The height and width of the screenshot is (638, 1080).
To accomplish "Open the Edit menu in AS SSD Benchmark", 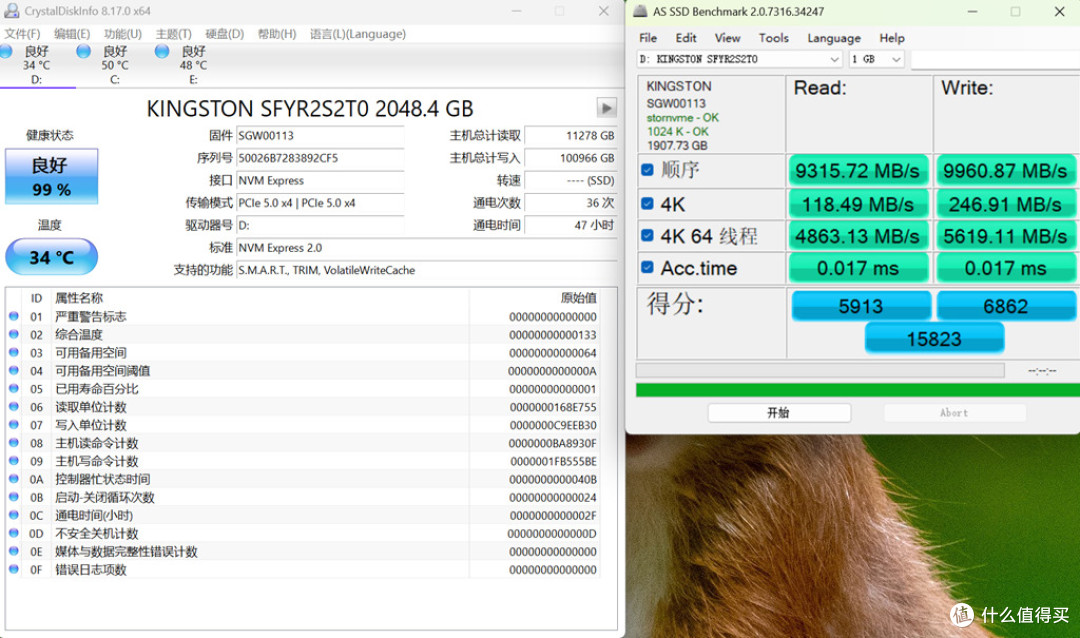I will tap(686, 38).
